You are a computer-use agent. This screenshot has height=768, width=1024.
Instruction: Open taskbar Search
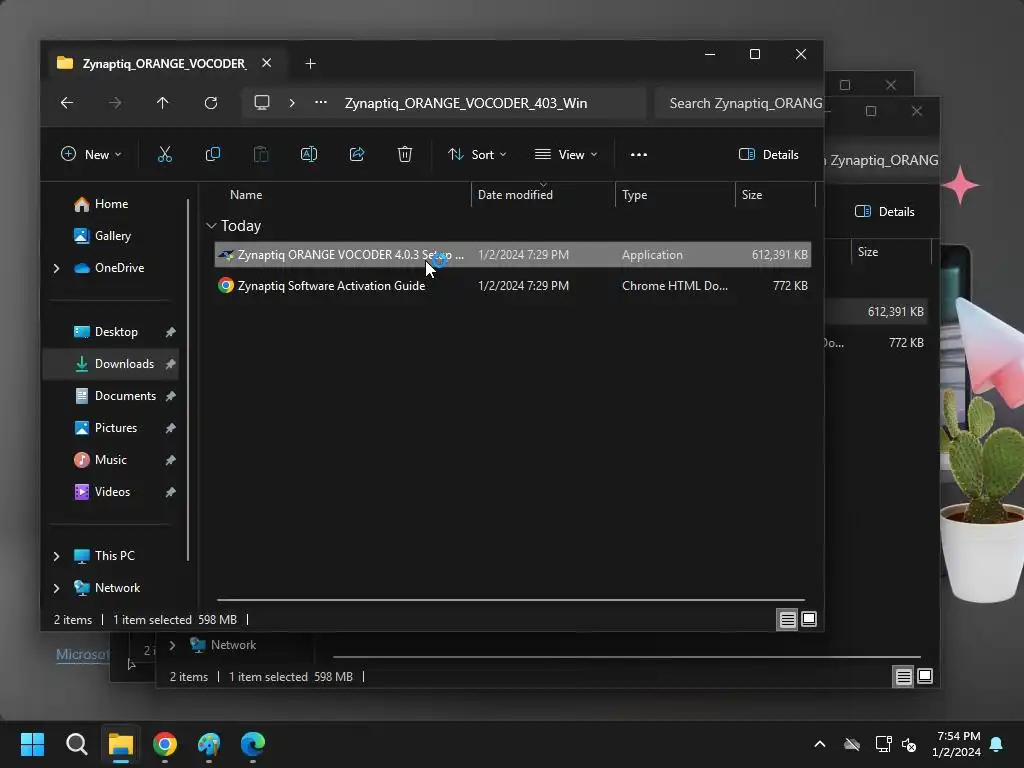tap(76, 744)
